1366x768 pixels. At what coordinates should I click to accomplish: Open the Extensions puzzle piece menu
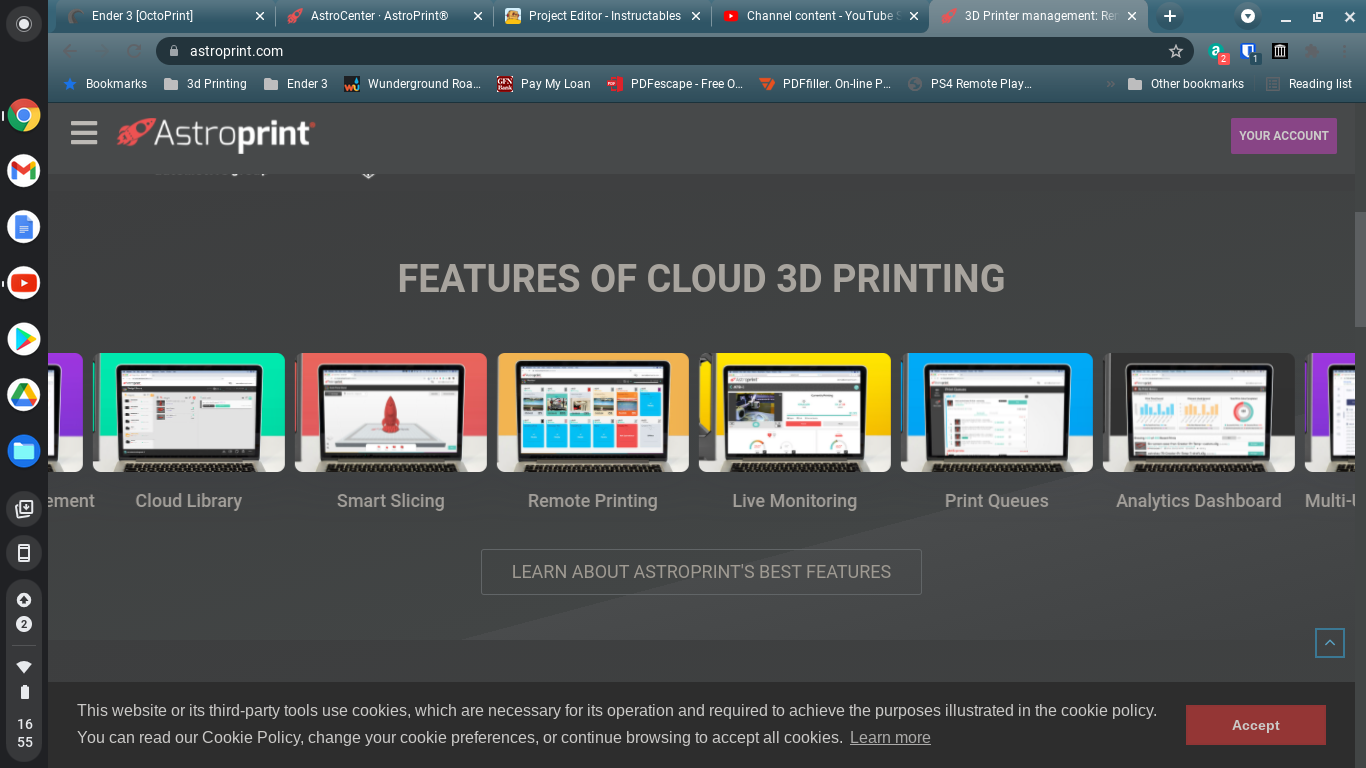click(1312, 51)
